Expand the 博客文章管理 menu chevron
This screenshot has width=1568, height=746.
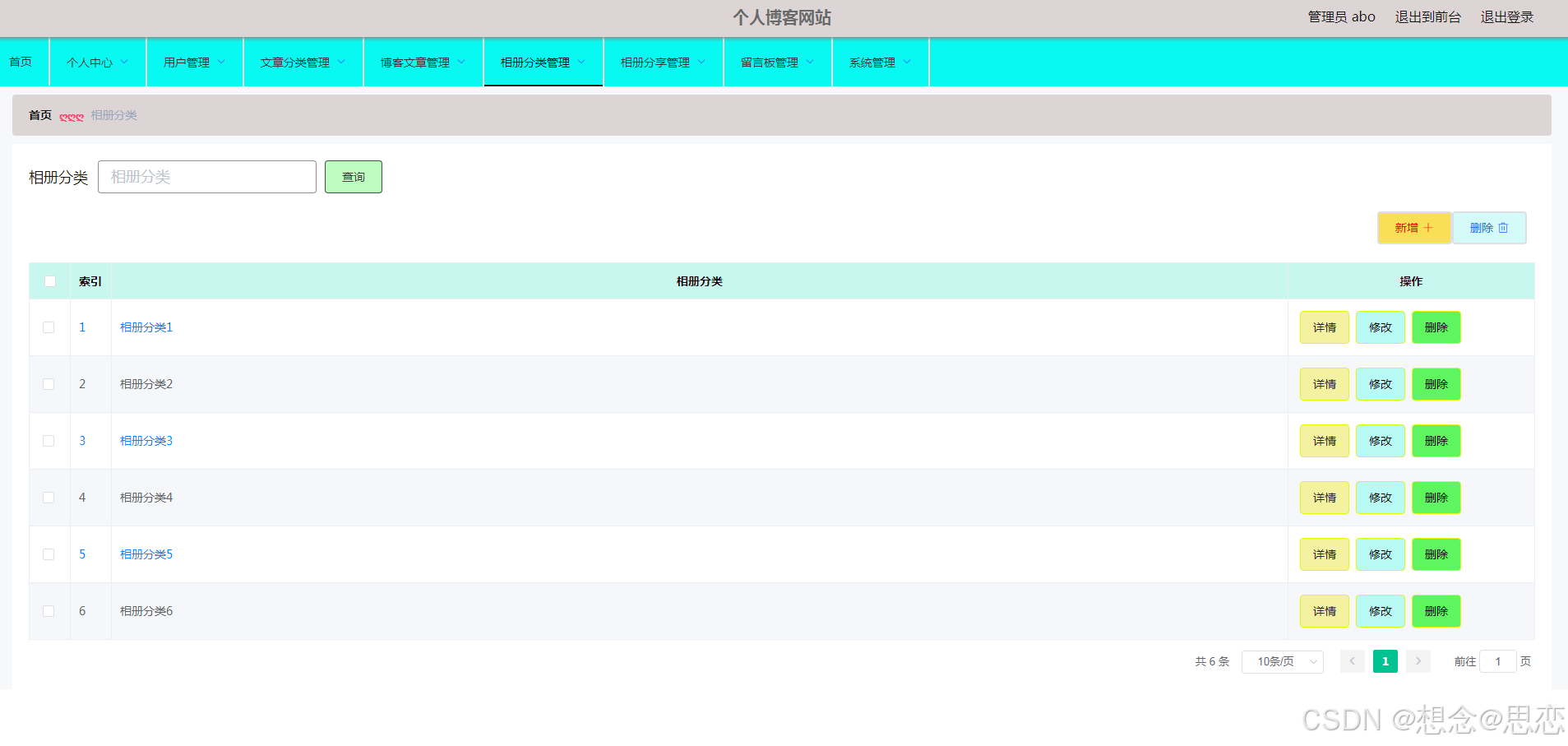pyautogui.click(x=461, y=62)
